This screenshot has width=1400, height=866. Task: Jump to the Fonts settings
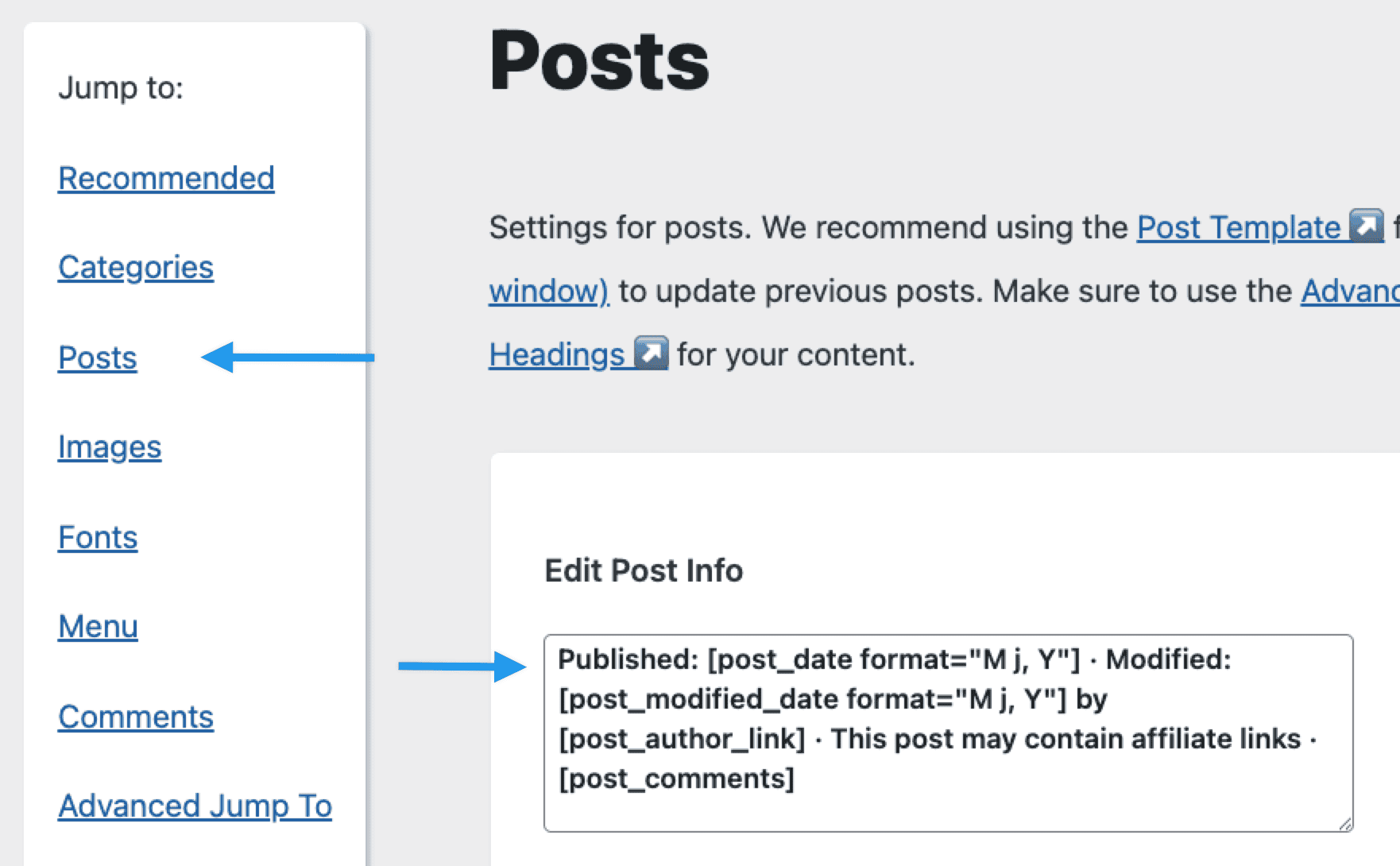98,538
